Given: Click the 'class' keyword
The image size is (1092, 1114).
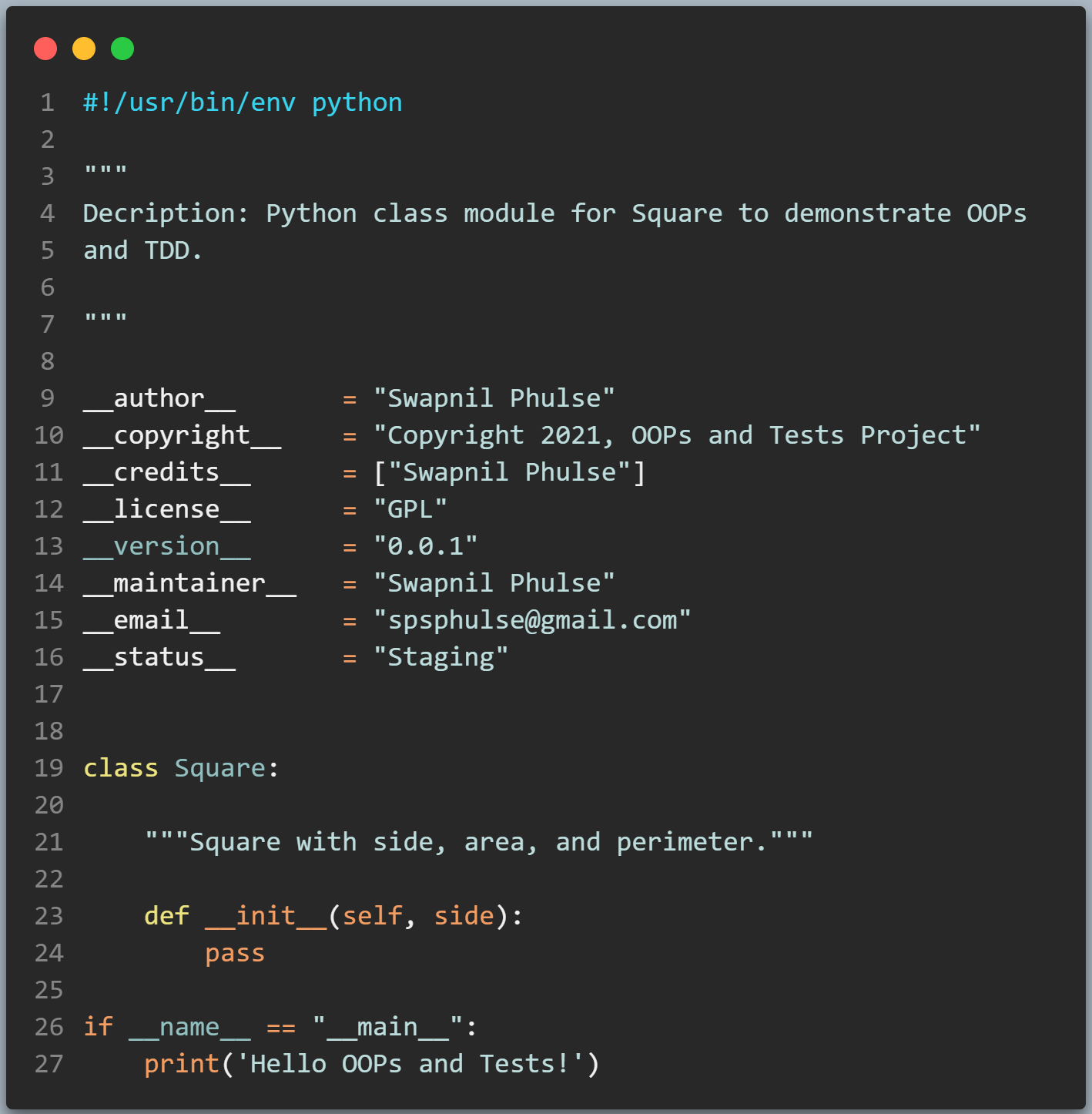Looking at the screenshot, I should 121,768.
